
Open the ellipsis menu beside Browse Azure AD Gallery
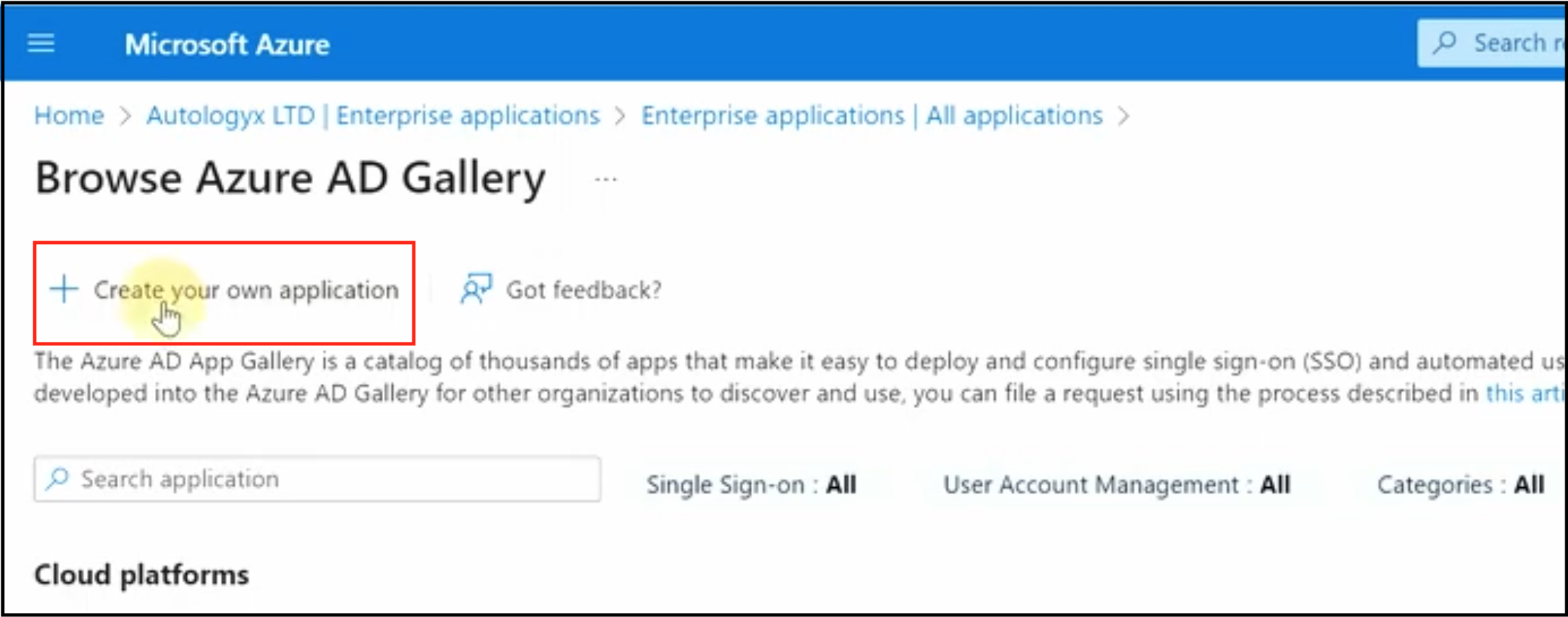point(605,179)
